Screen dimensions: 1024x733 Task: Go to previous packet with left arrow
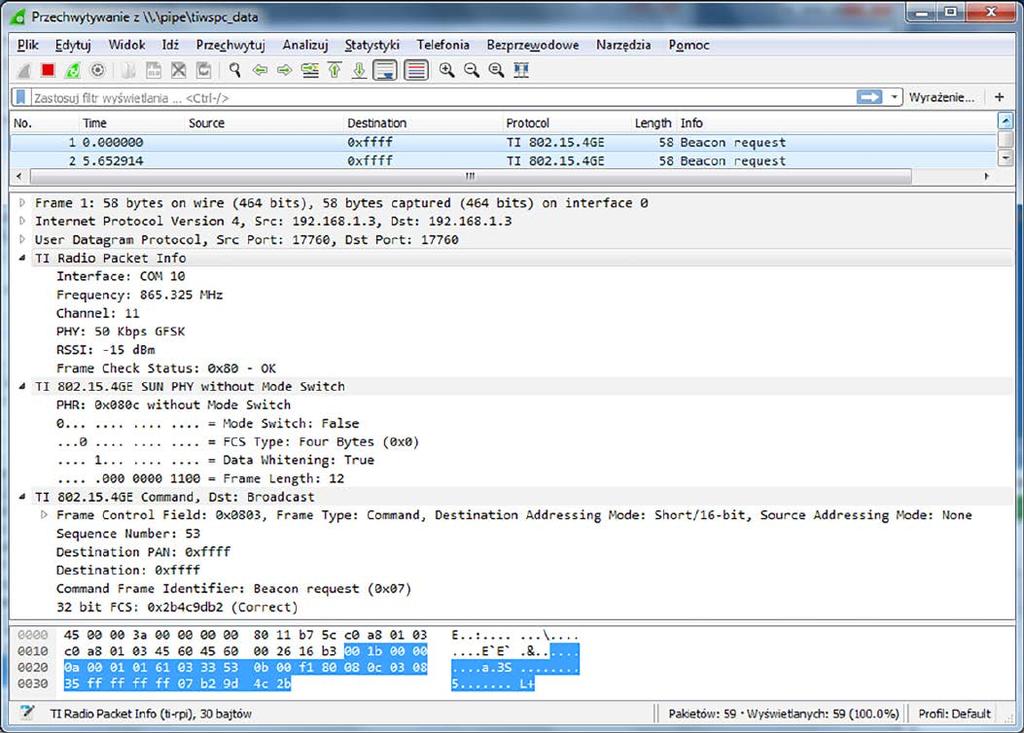pos(260,71)
